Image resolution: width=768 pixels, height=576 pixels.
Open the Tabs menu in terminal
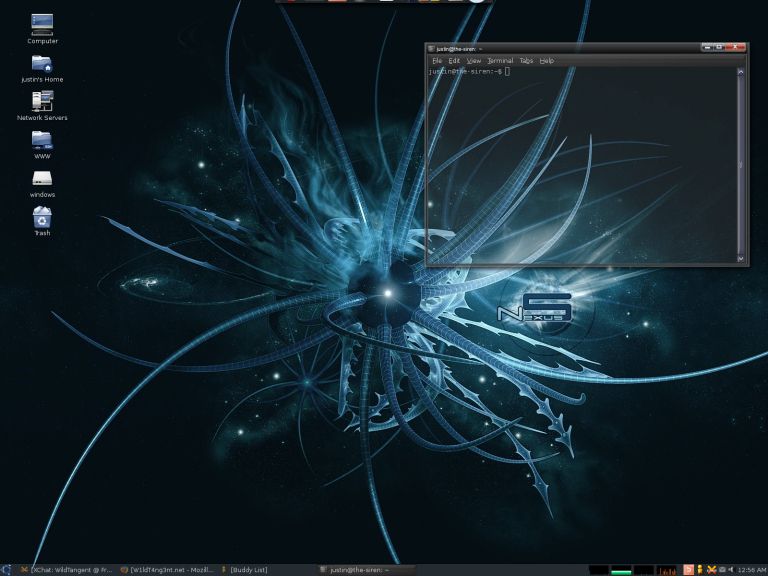[526, 61]
